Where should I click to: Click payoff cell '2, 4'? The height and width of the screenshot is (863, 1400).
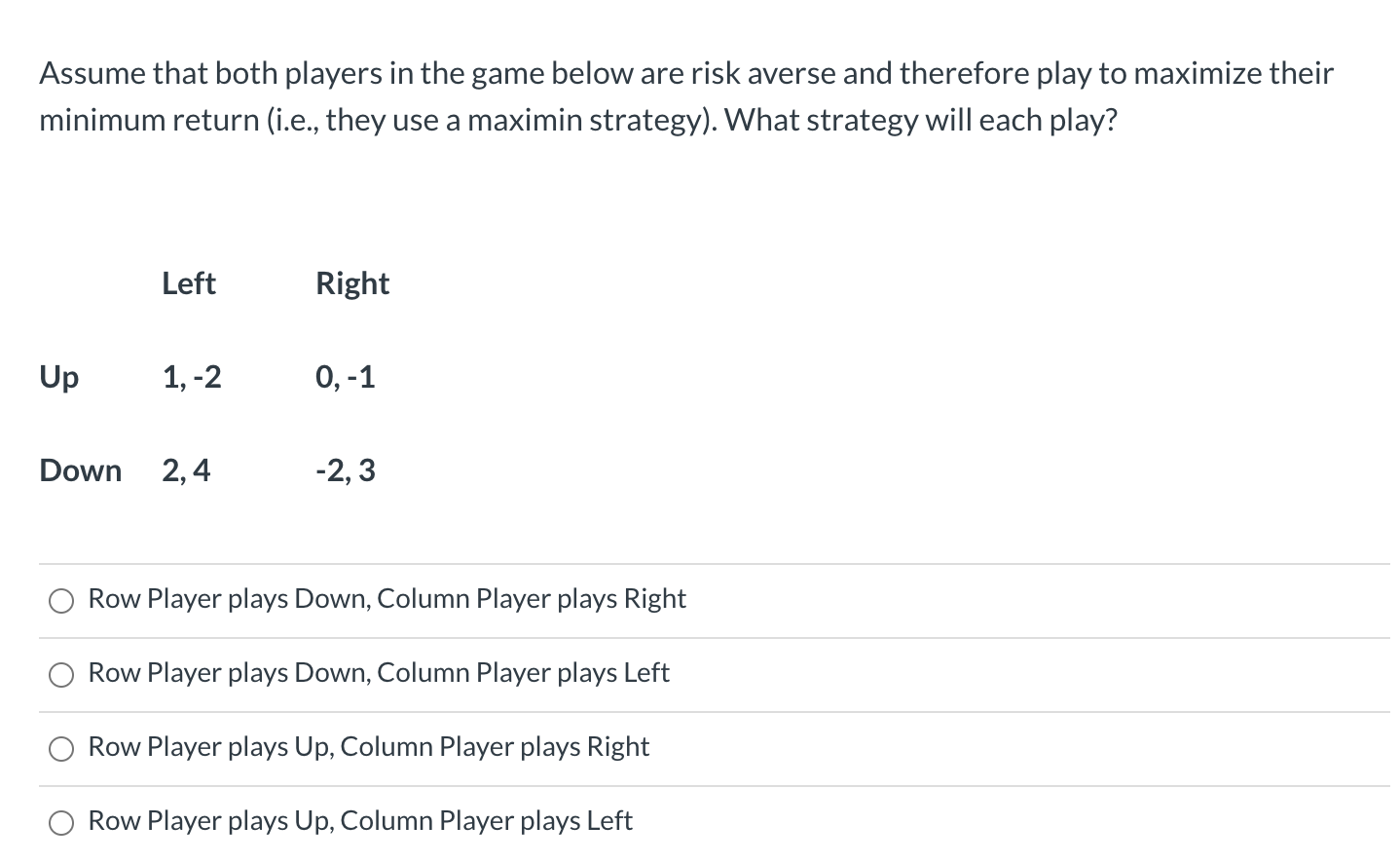186,470
